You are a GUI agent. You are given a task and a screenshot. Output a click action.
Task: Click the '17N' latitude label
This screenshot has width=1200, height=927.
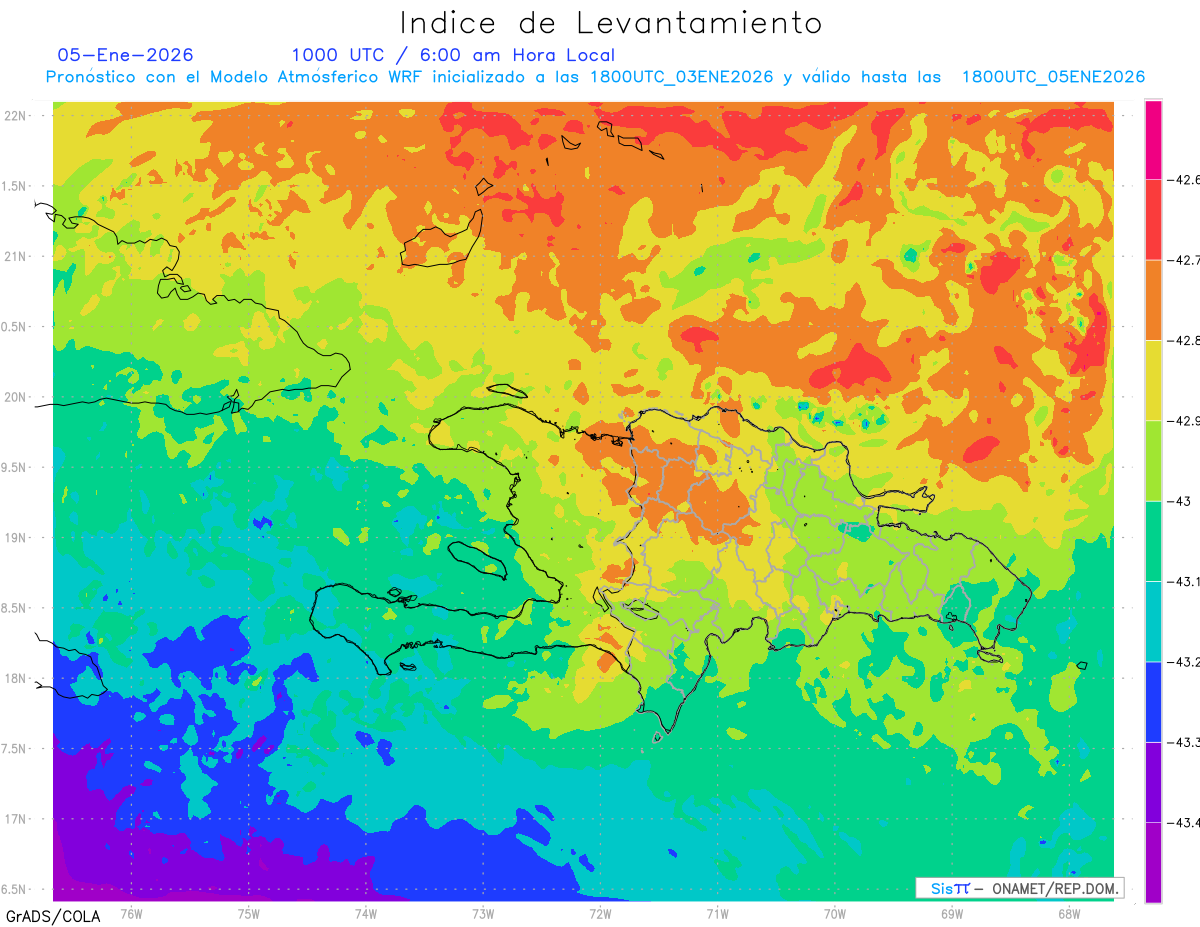point(15,819)
